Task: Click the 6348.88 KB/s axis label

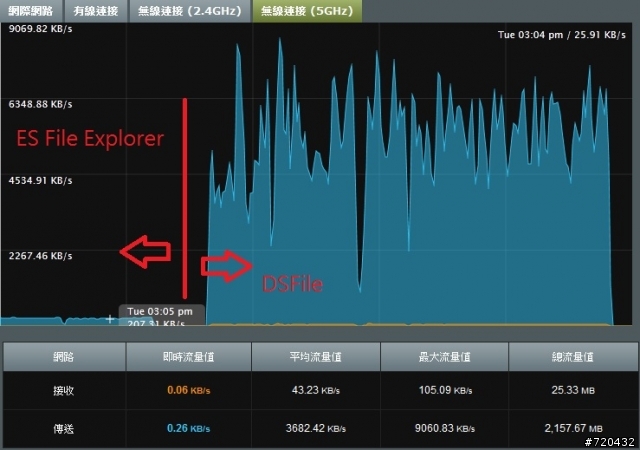Action: pos(40,104)
